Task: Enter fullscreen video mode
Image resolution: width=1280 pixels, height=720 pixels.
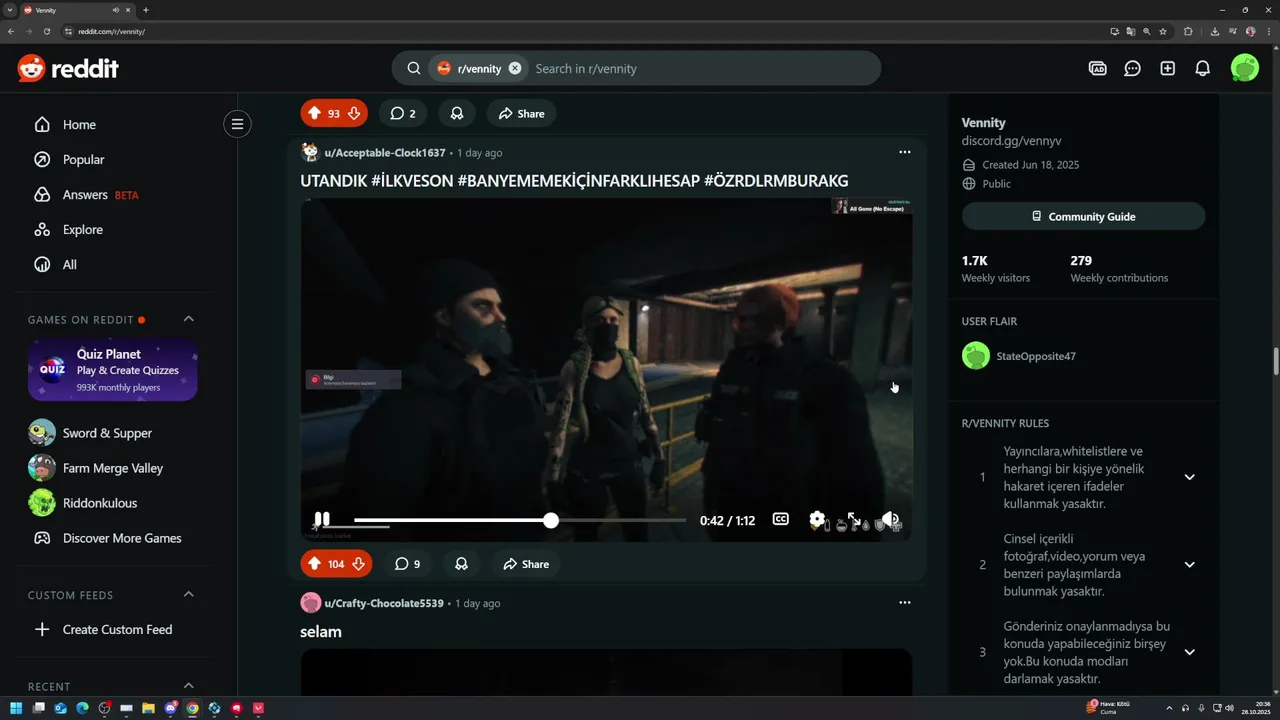Action: pyautogui.click(x=853, y=520)
